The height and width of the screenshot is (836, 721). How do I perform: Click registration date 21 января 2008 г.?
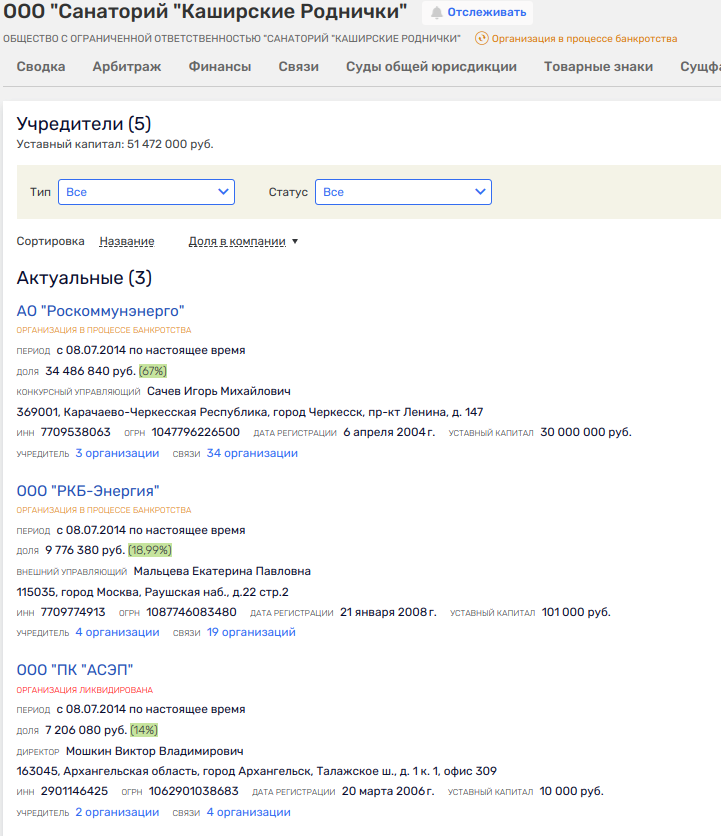point(388,612)
